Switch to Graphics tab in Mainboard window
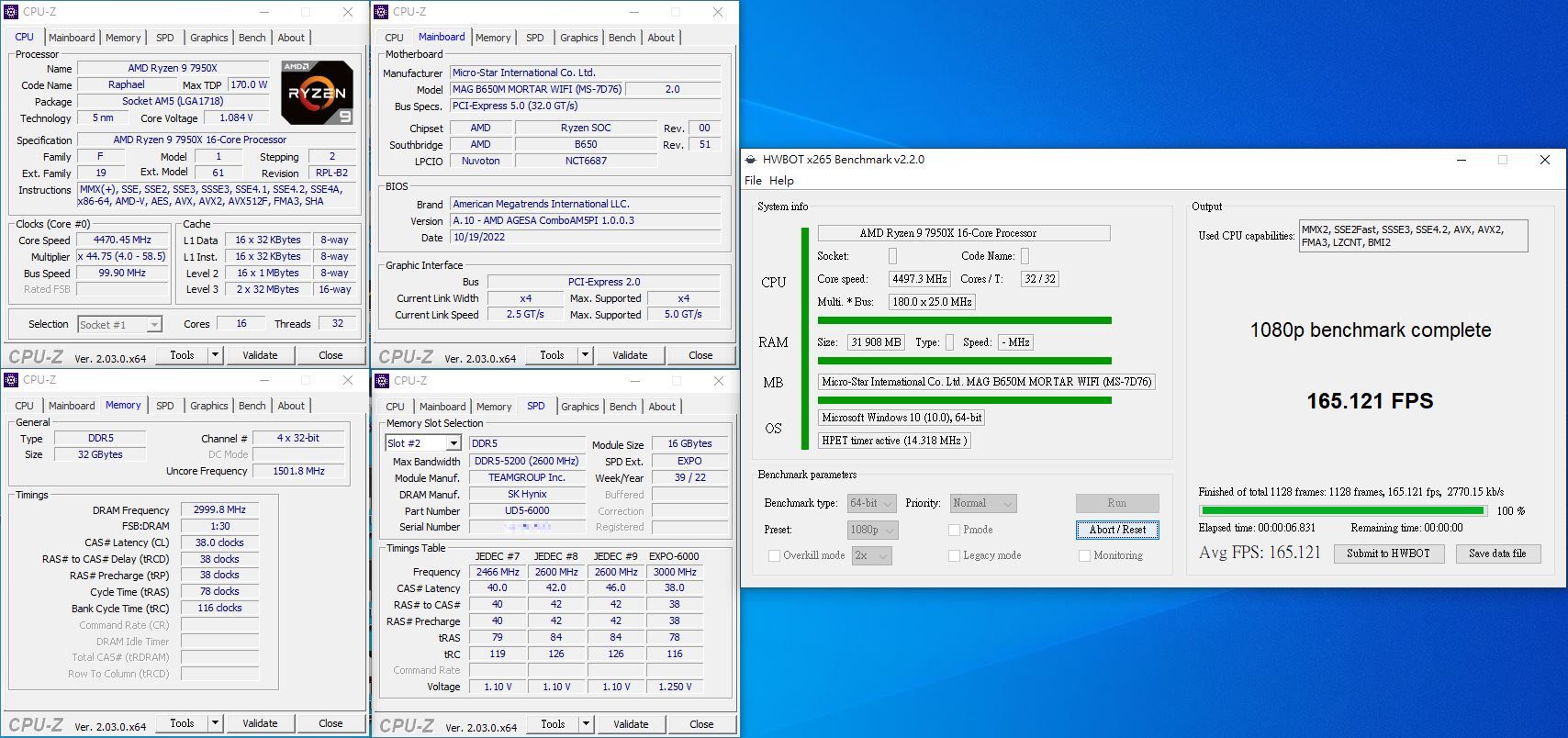 tap(578, 38)
